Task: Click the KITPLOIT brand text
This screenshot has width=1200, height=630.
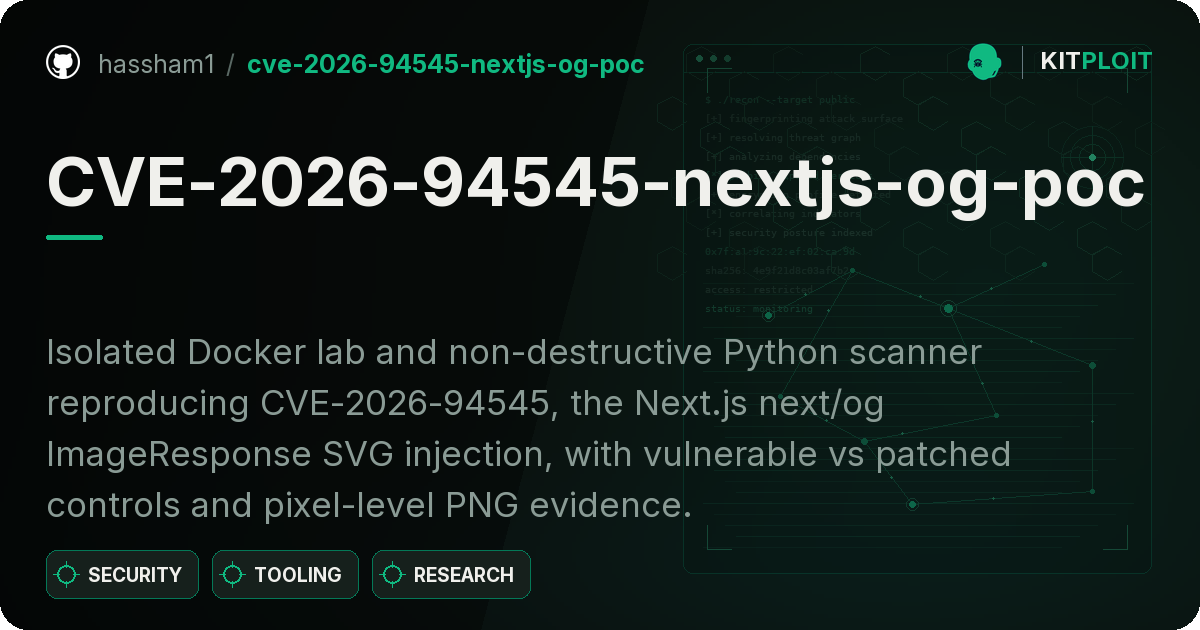Action: click(1096, 62)
